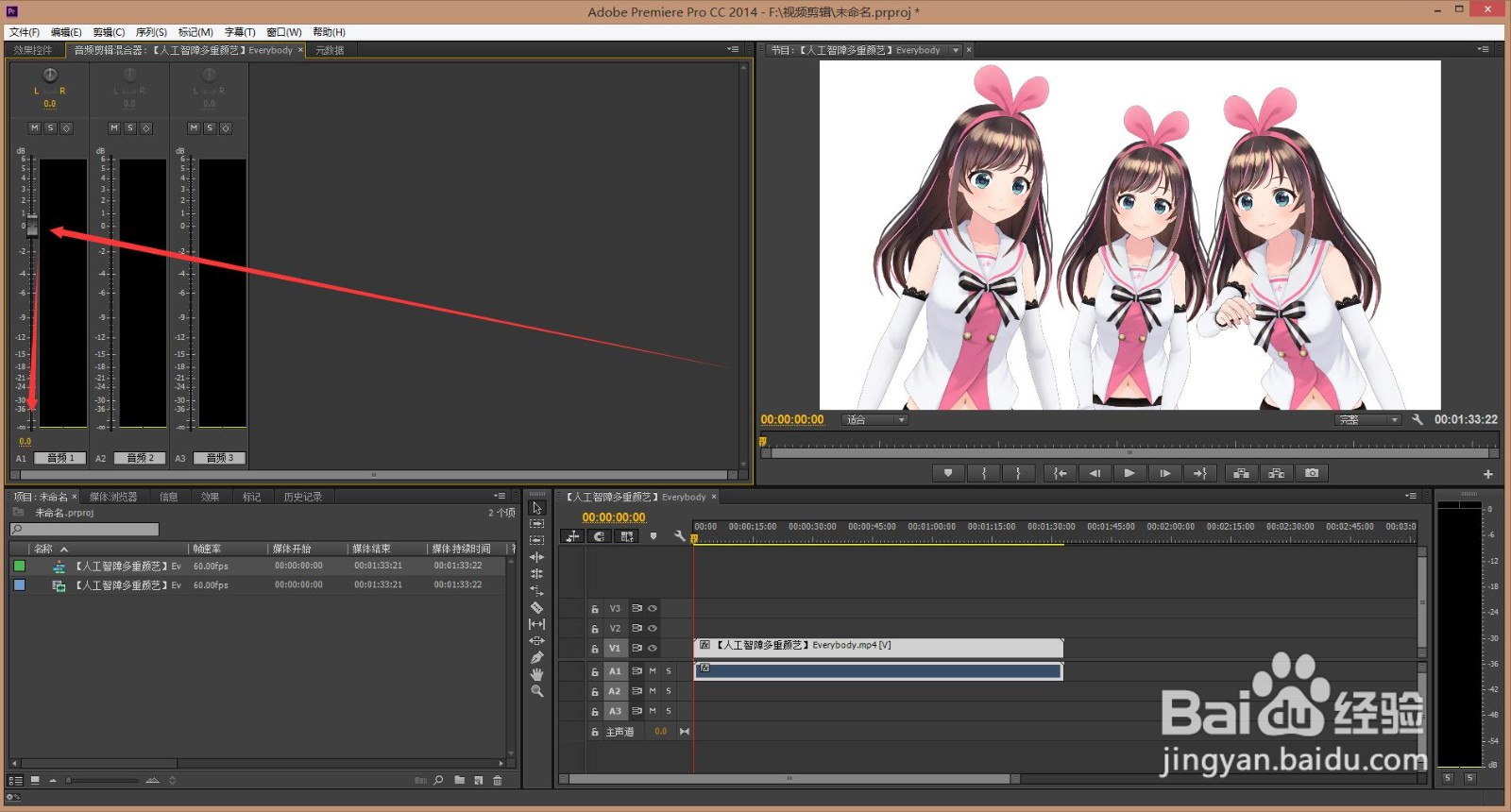Open timeline panel menu

[x=1411, y=496]
